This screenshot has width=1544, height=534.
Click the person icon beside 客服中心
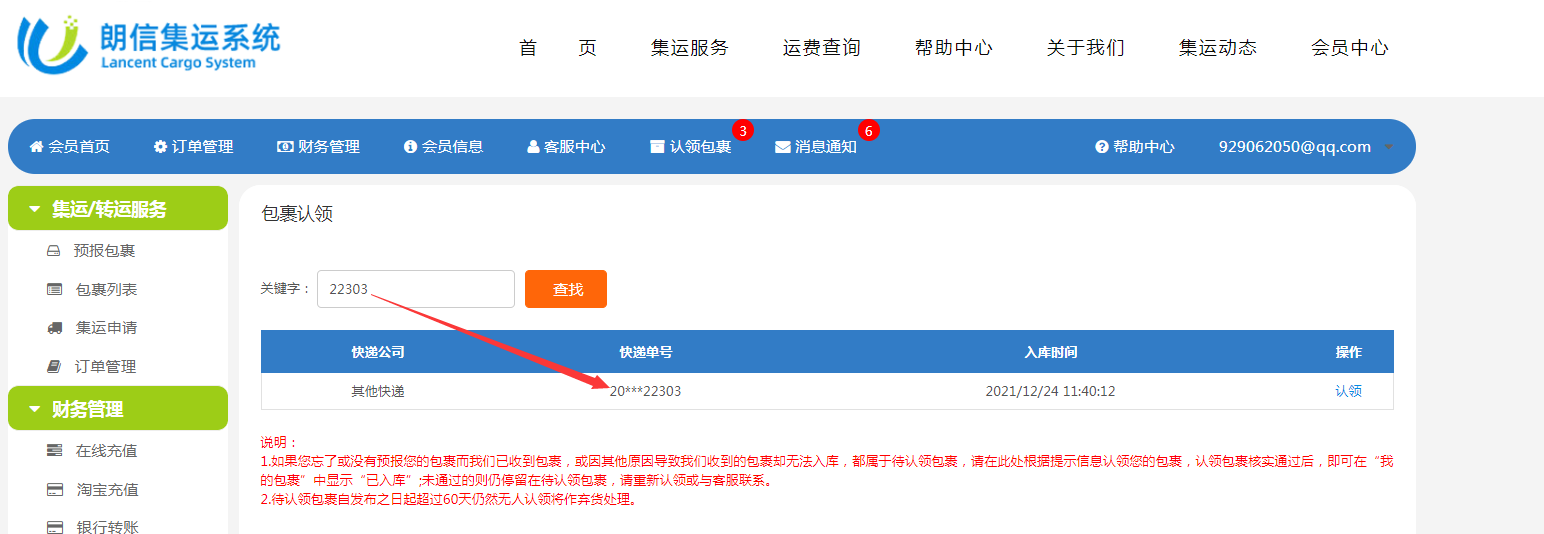(533, 147)
